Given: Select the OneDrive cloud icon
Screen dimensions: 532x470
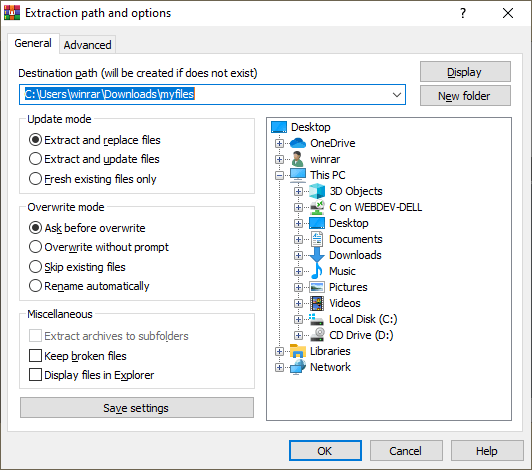Looking at the screenshot, I should [298, 143].
